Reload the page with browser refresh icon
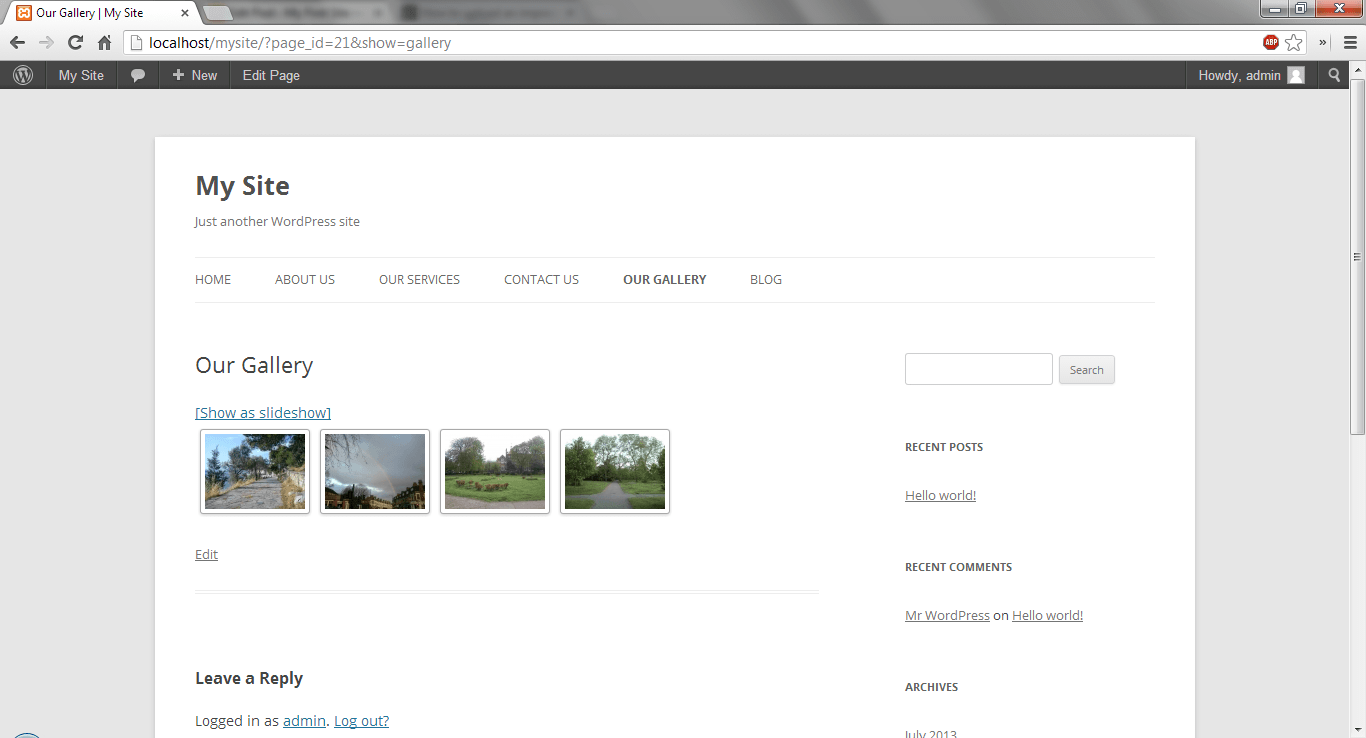 (x=75, y=43)
